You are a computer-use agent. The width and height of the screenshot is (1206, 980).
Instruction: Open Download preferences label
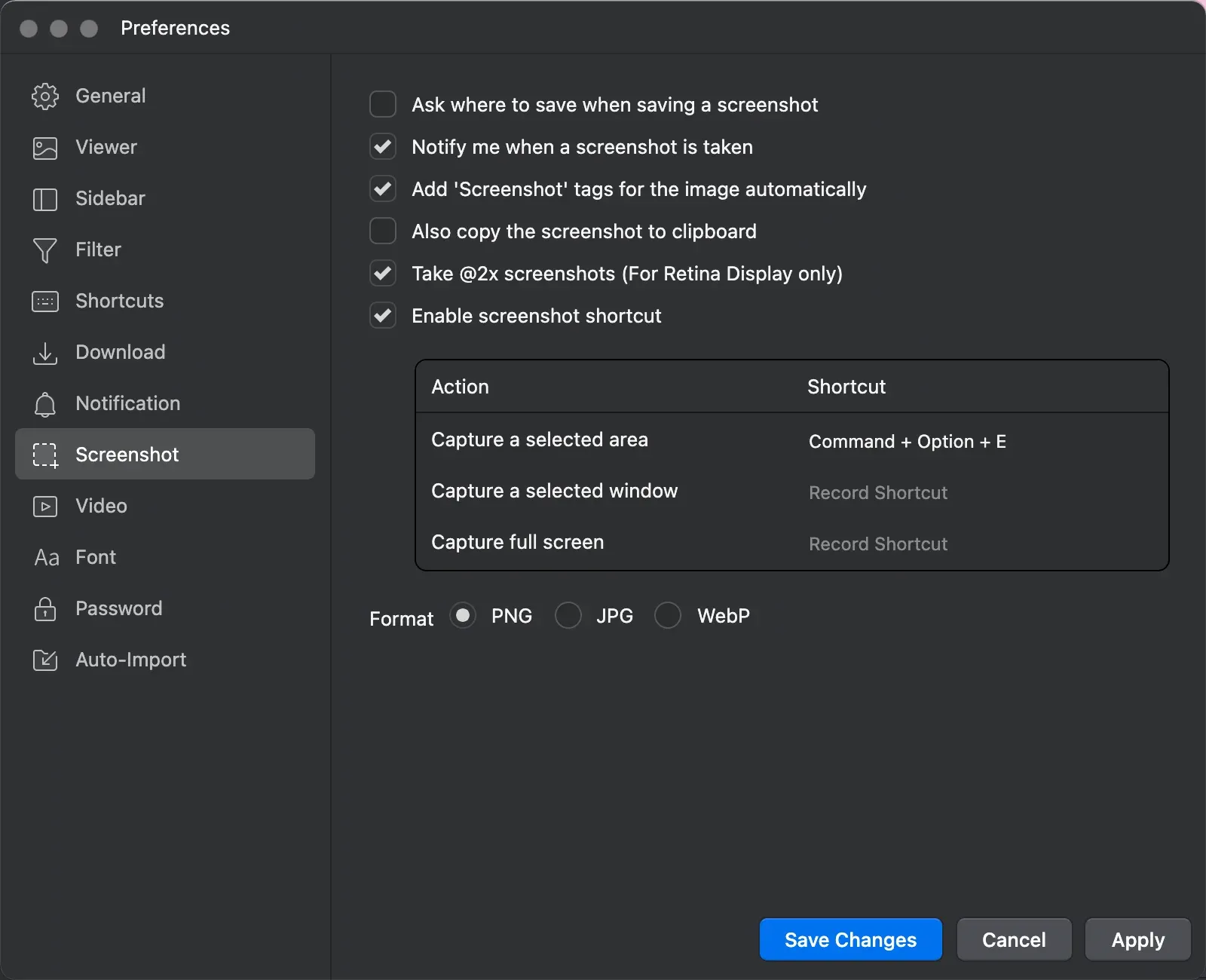(x=121, y=352)
